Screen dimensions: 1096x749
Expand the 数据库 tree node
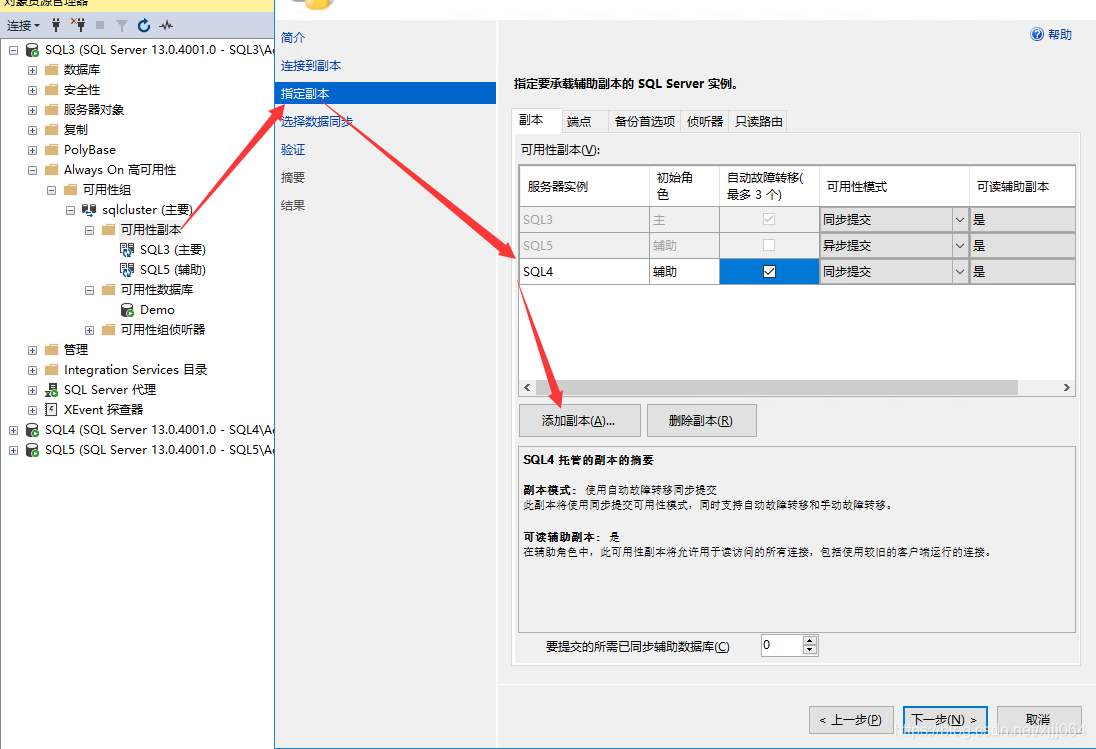pyautogui.click(x=32, y=70)
